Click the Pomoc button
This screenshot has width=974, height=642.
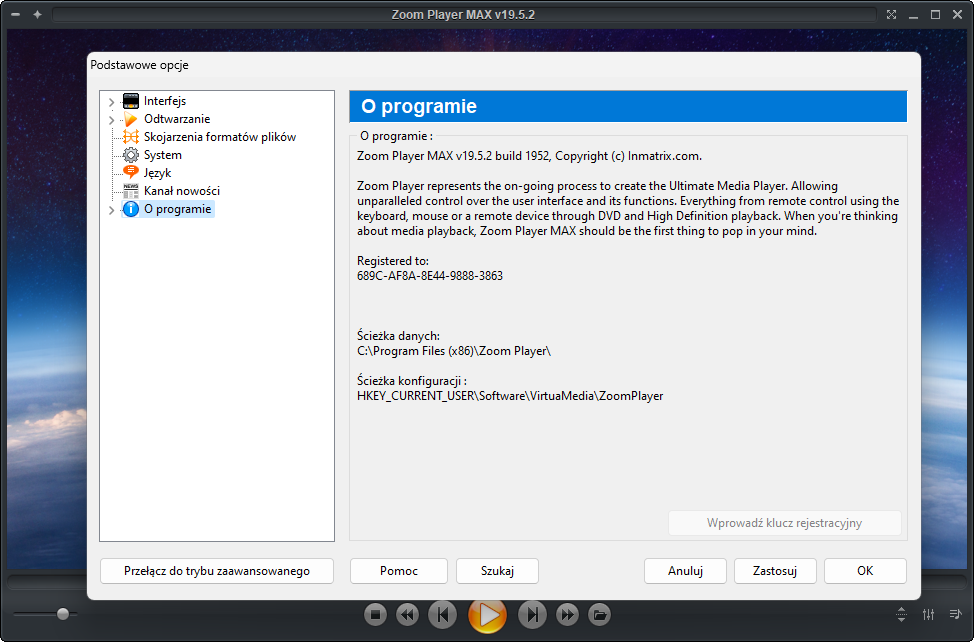click(x=399, y=571)
